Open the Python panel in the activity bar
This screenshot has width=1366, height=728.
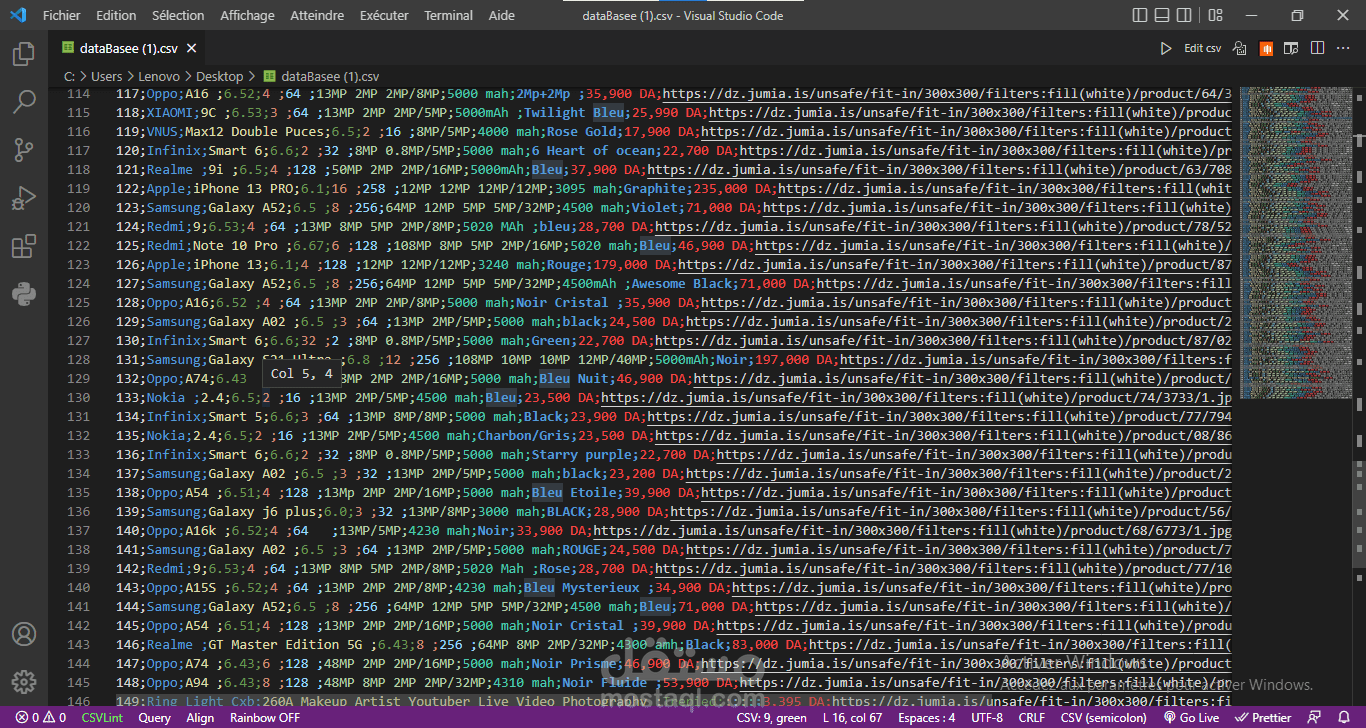point(24,294)
